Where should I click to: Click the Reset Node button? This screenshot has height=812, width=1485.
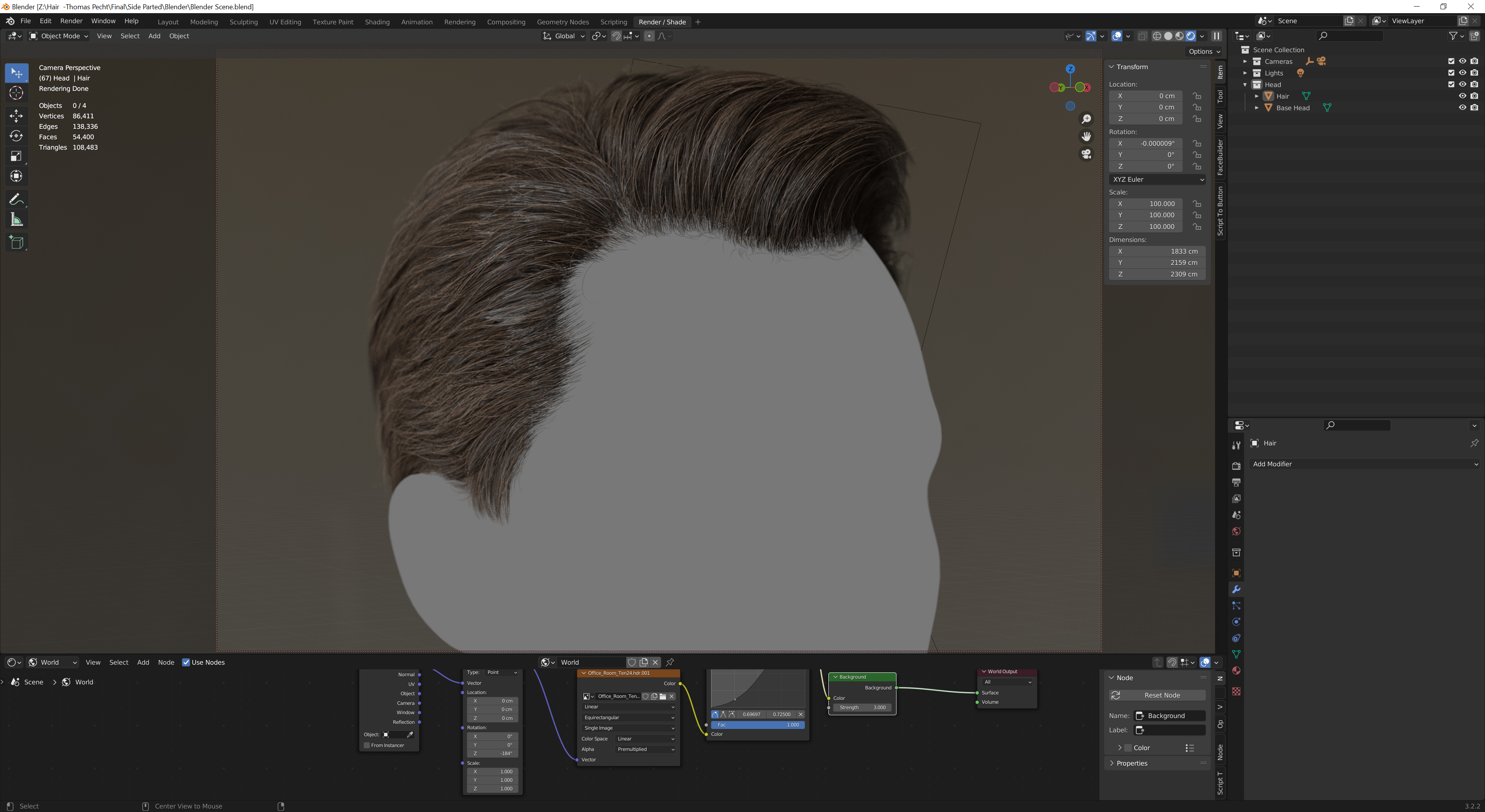[1157, 695]
